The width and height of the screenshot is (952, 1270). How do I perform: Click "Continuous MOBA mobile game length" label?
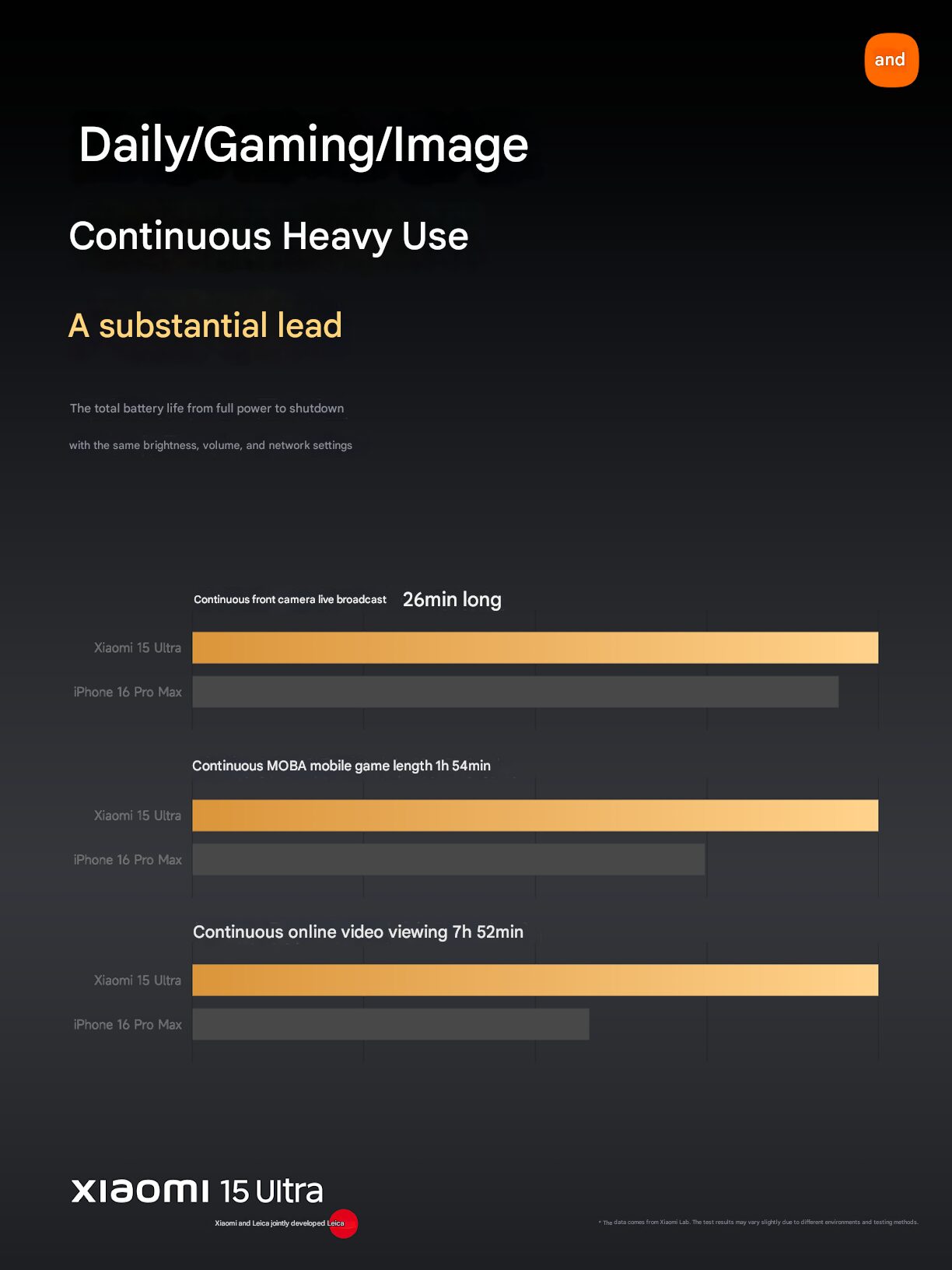312,766
